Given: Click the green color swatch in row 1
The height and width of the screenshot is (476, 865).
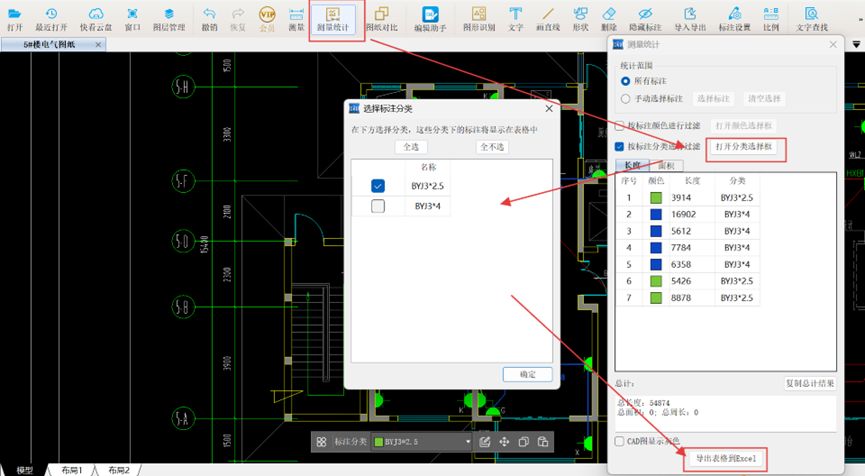Looking at the screenshot, I should 656,198.
